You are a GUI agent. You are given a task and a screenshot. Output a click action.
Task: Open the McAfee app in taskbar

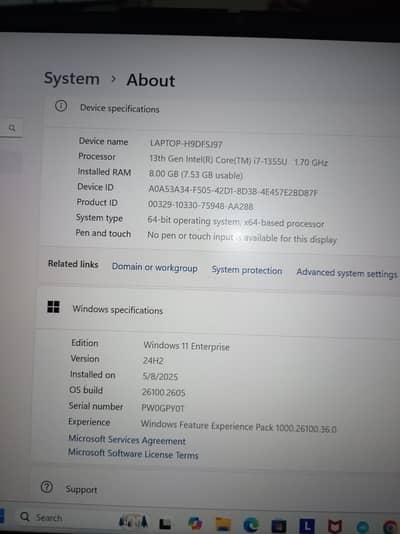pos(334,527)
